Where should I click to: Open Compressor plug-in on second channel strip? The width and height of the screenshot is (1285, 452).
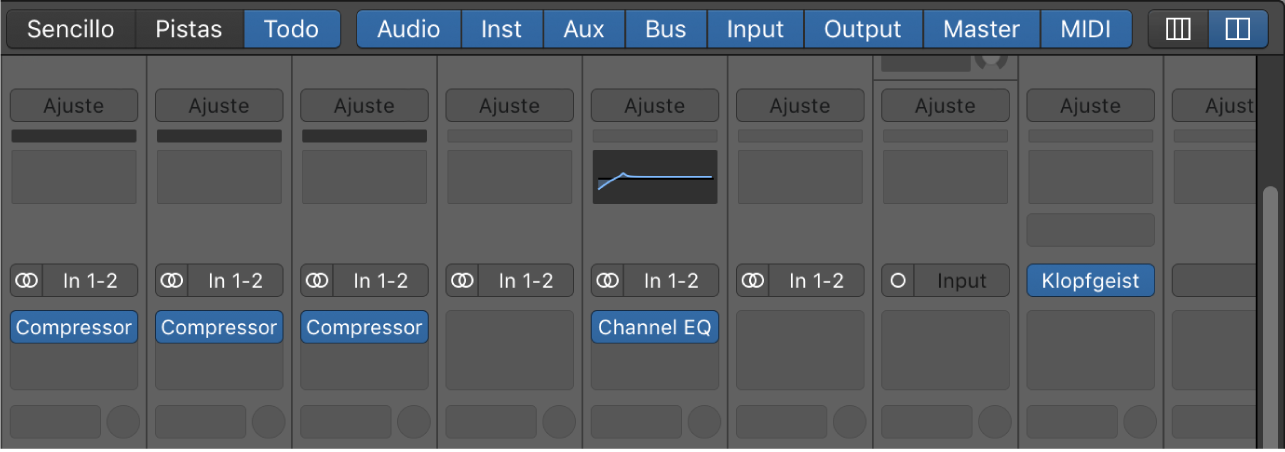[219, 327]
